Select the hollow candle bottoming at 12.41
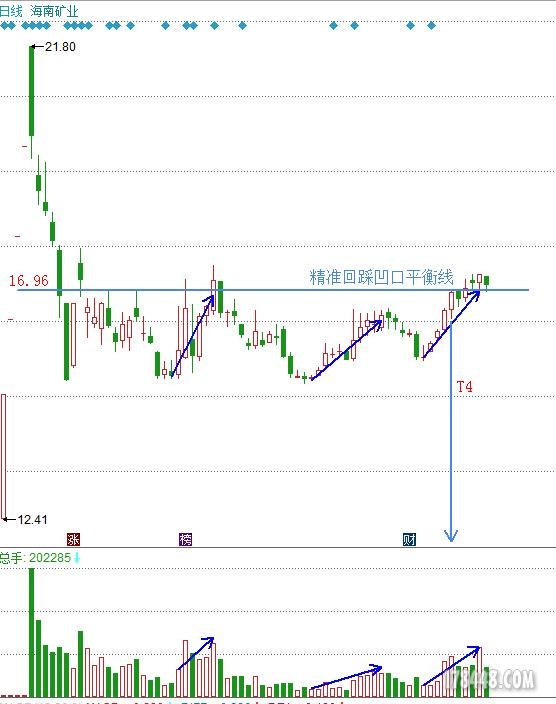The height and width of the screenshot is (704, 556). click(4, 457)
